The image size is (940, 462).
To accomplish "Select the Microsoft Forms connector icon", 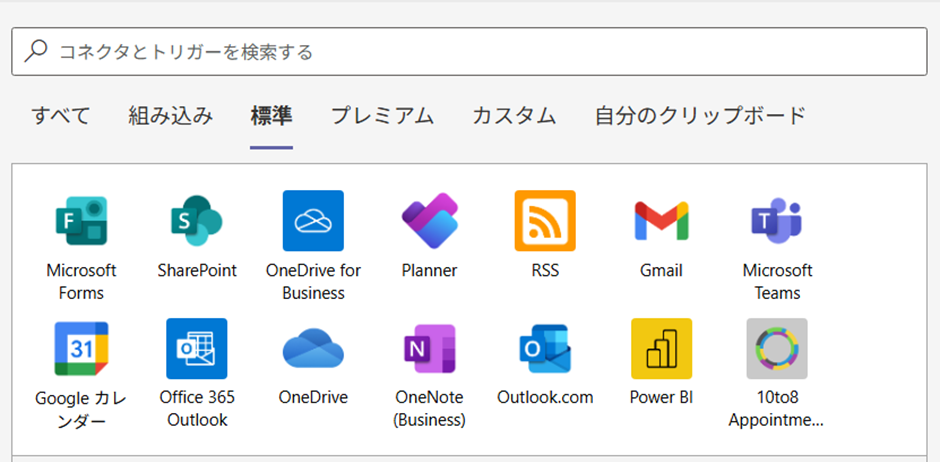I will pyautogui.click(x=81, y=221).
